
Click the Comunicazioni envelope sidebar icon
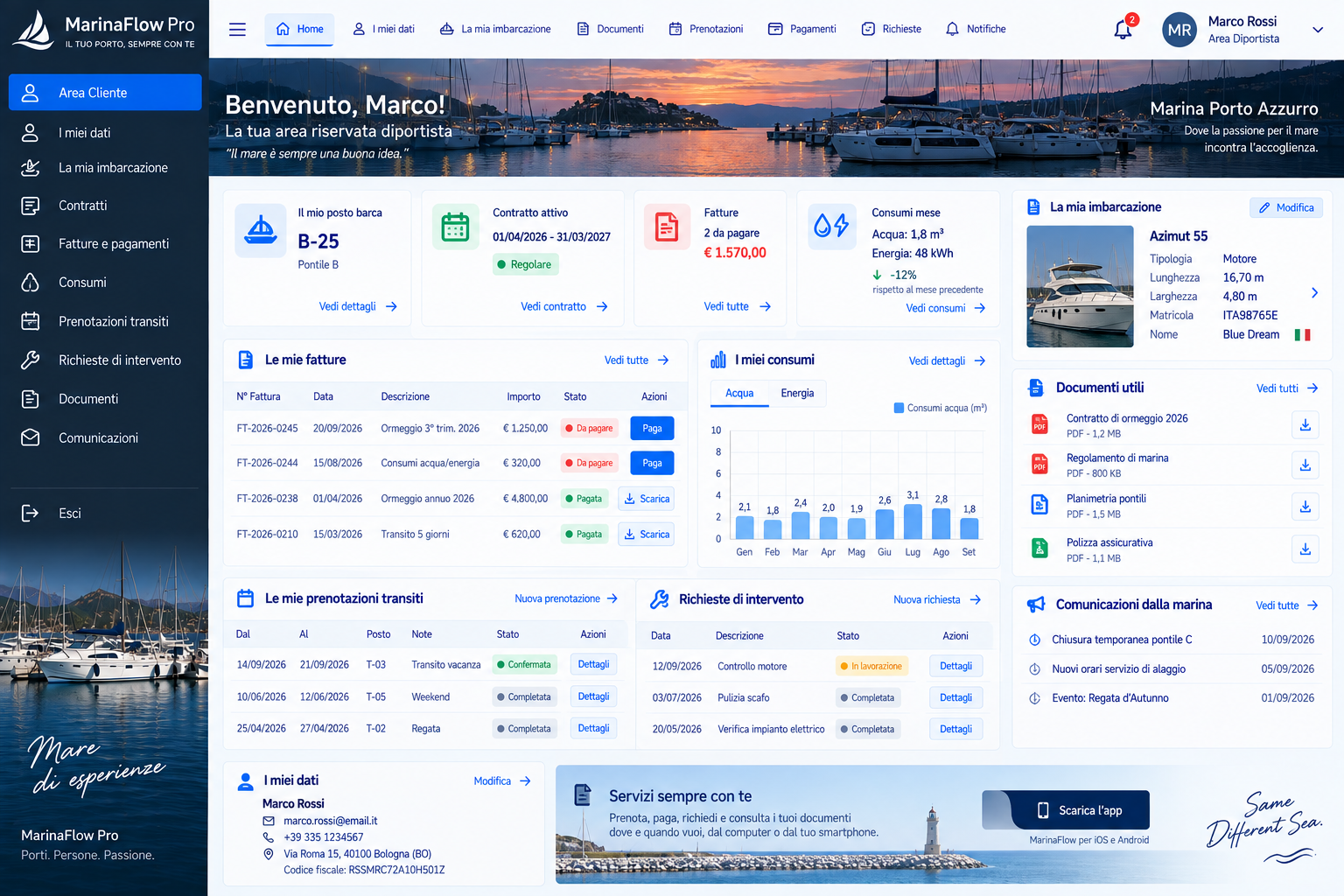click(31, 437)
